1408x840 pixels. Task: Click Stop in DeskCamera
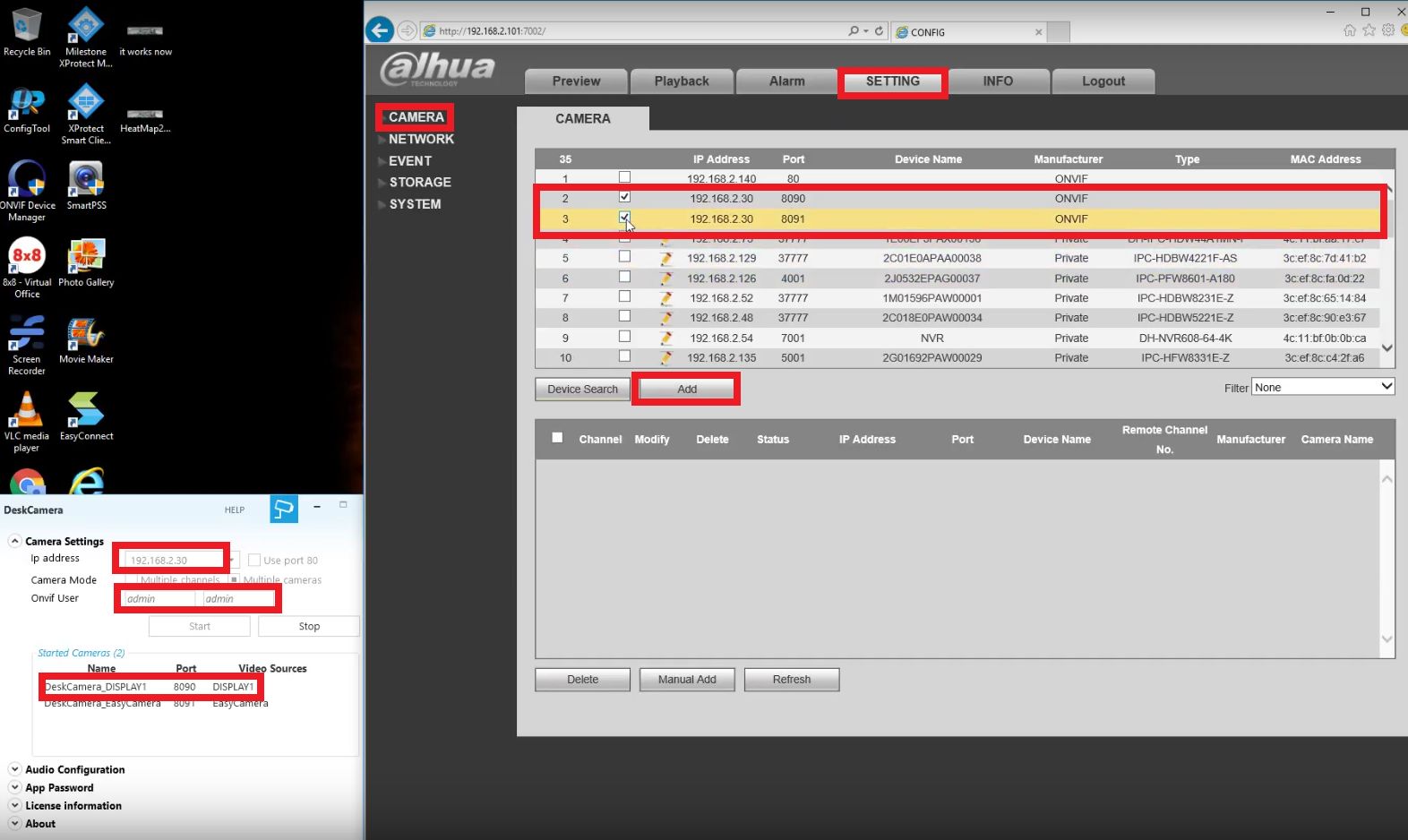[x=309, y=626]
